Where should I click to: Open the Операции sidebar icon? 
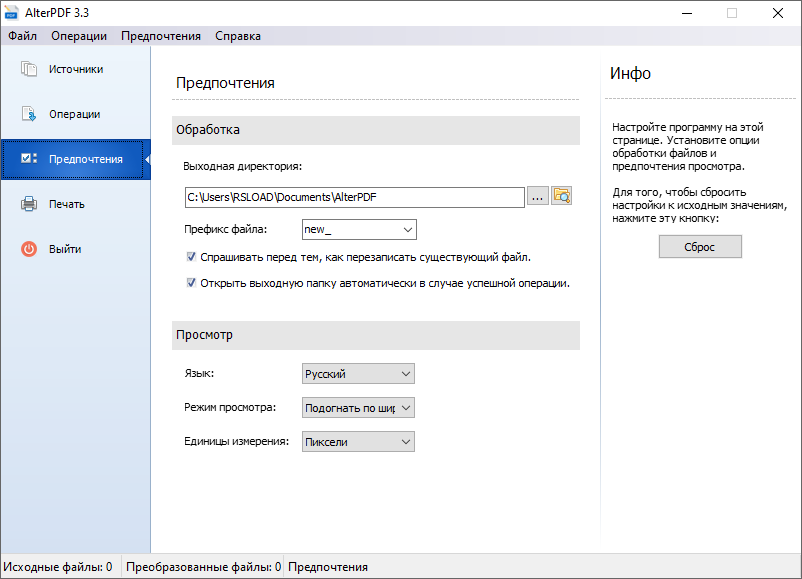pos(28,114)
